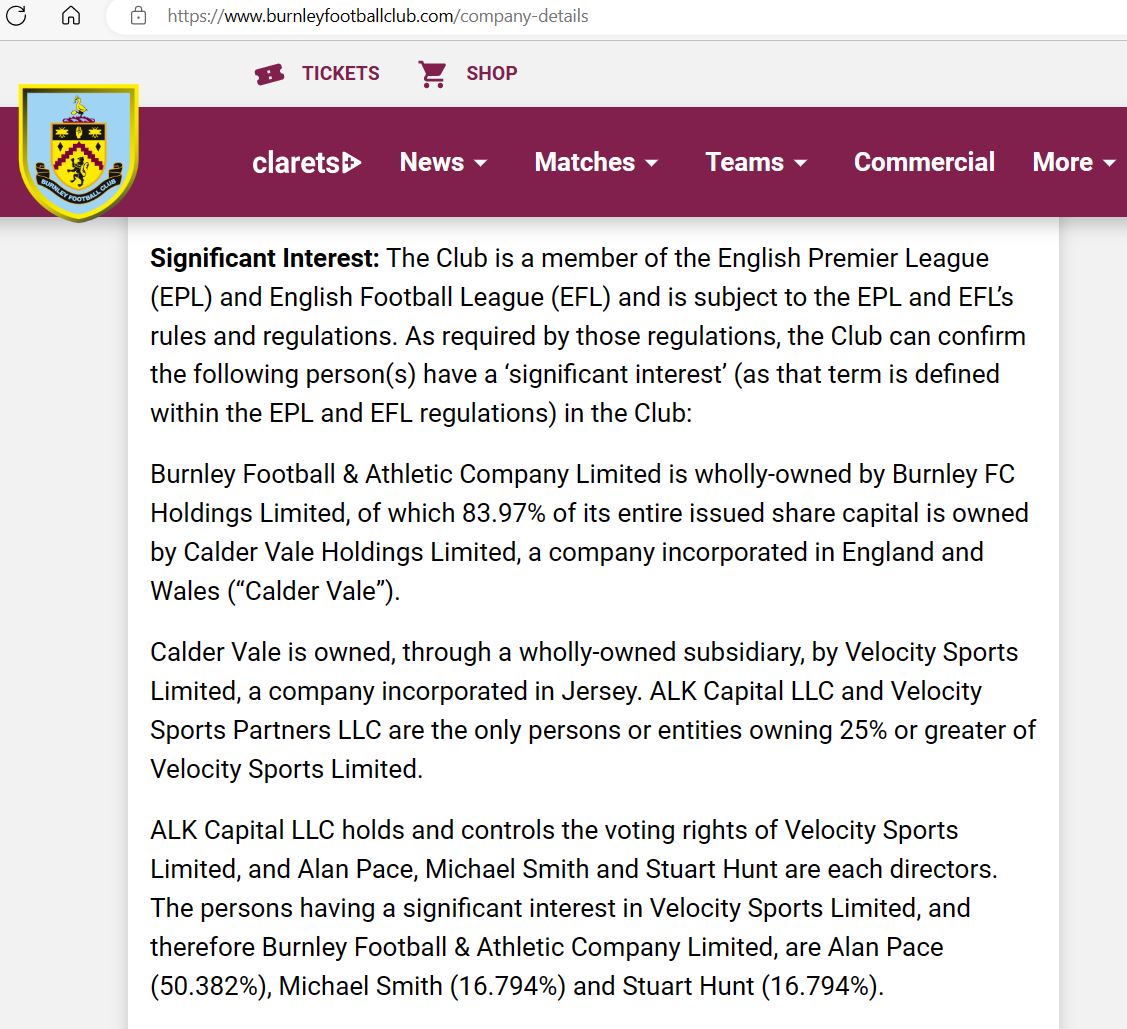Select the Matches menu label
The image size is (1127, 1029).
click(584, 162)
